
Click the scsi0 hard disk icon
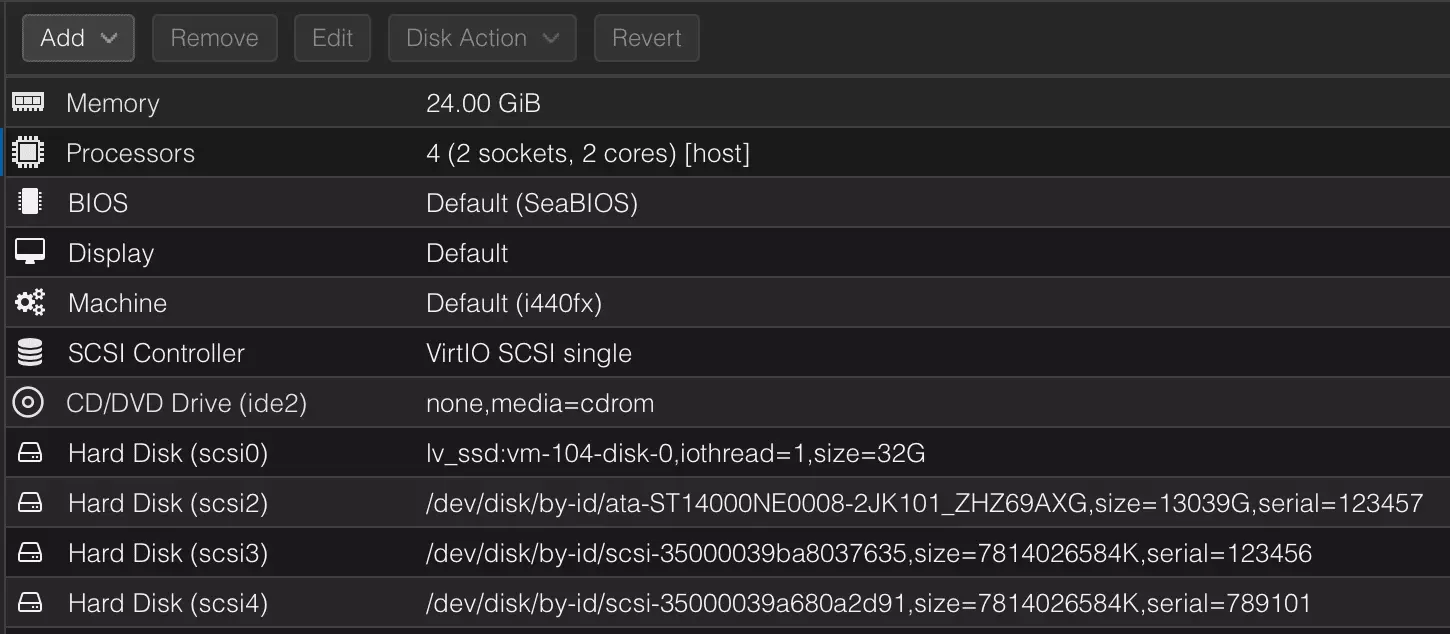click(30, 453)
